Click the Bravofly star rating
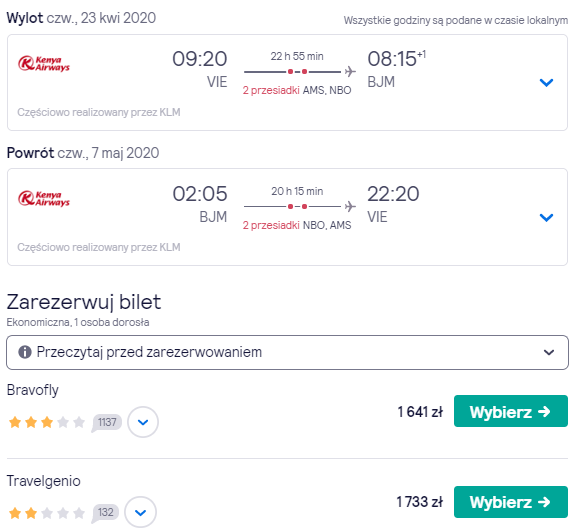The width and height of the screenshot is (576, 529). (47, 422)
